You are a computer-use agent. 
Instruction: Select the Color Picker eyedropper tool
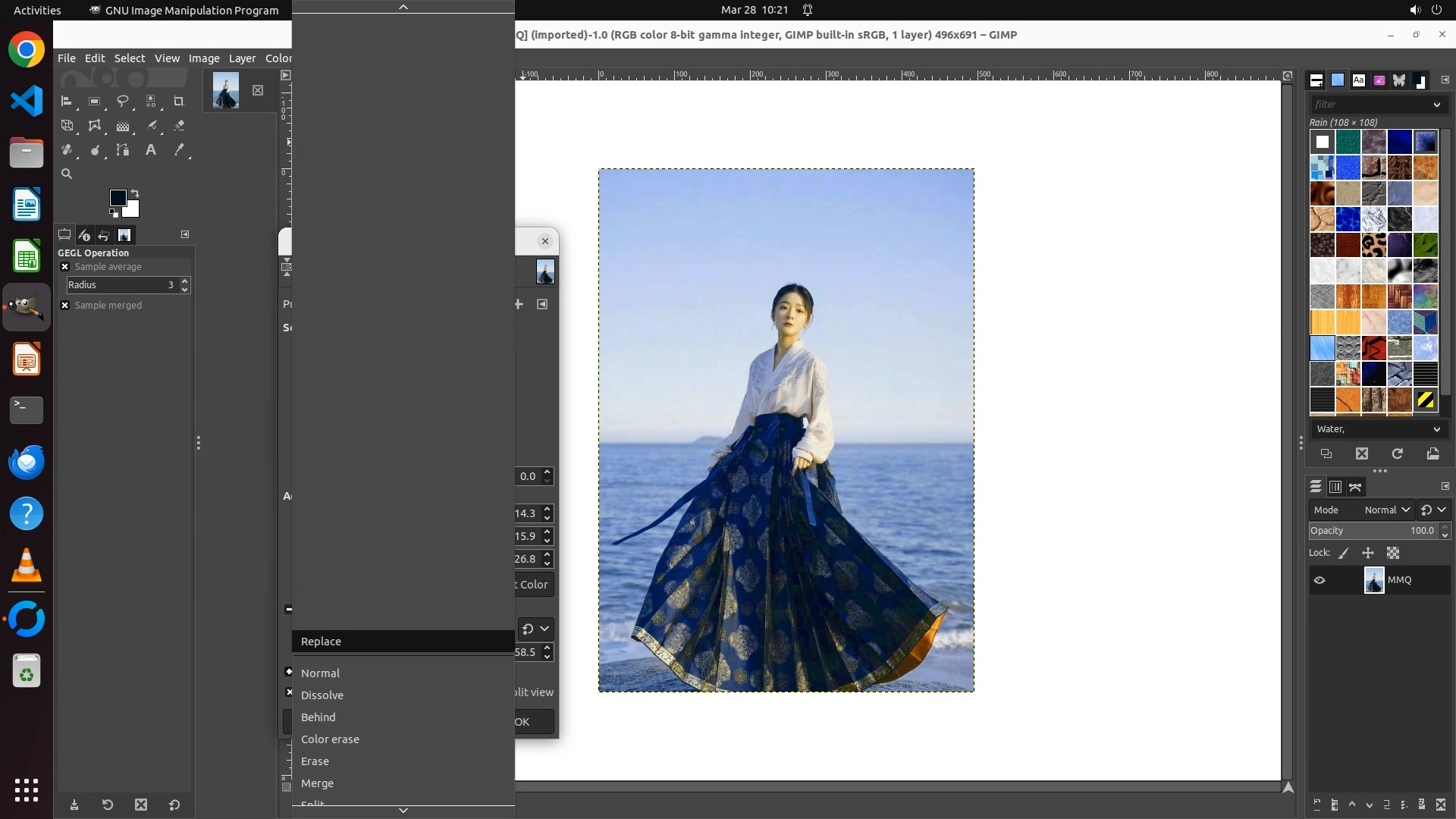(x=179, y=150)
